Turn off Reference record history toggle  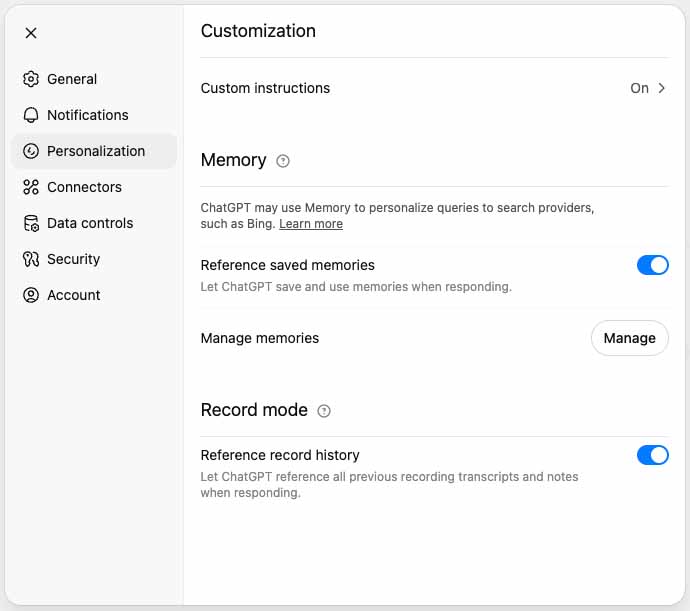coord(653,455)
